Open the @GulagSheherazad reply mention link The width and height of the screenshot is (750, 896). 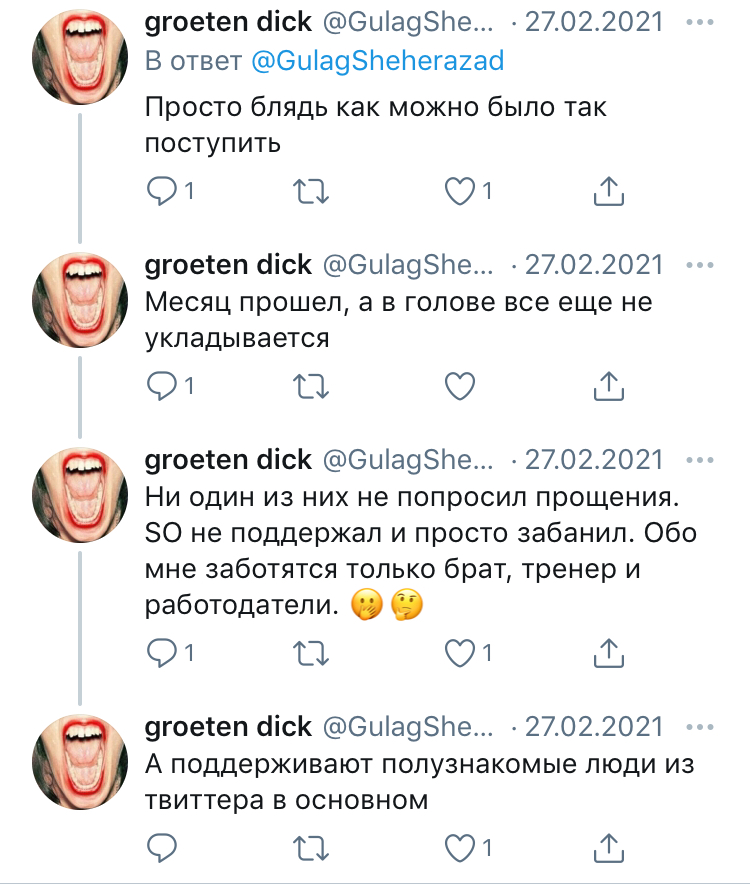point(378,61)
